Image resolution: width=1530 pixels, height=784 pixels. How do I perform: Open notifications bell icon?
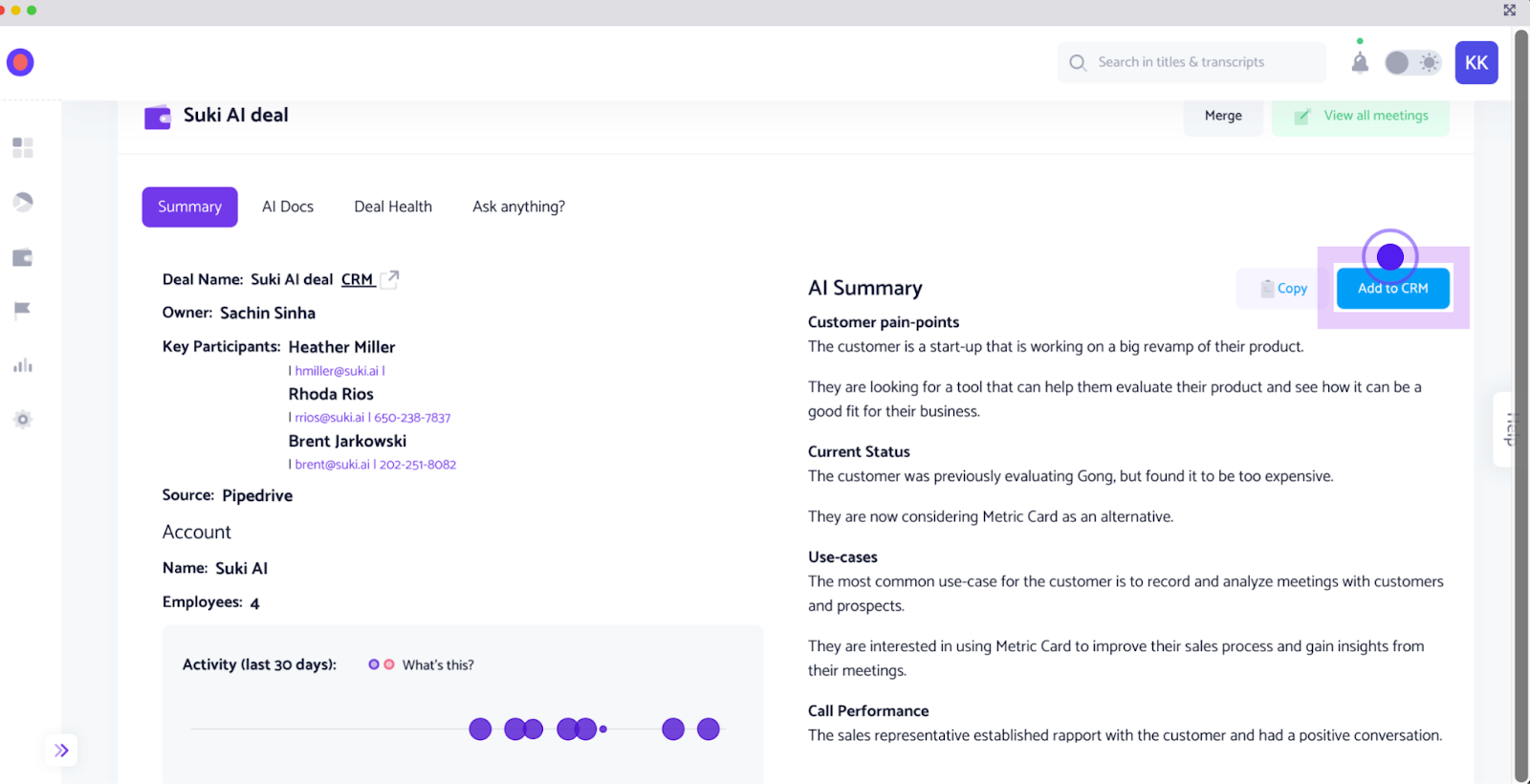[x=1360, y=63]
